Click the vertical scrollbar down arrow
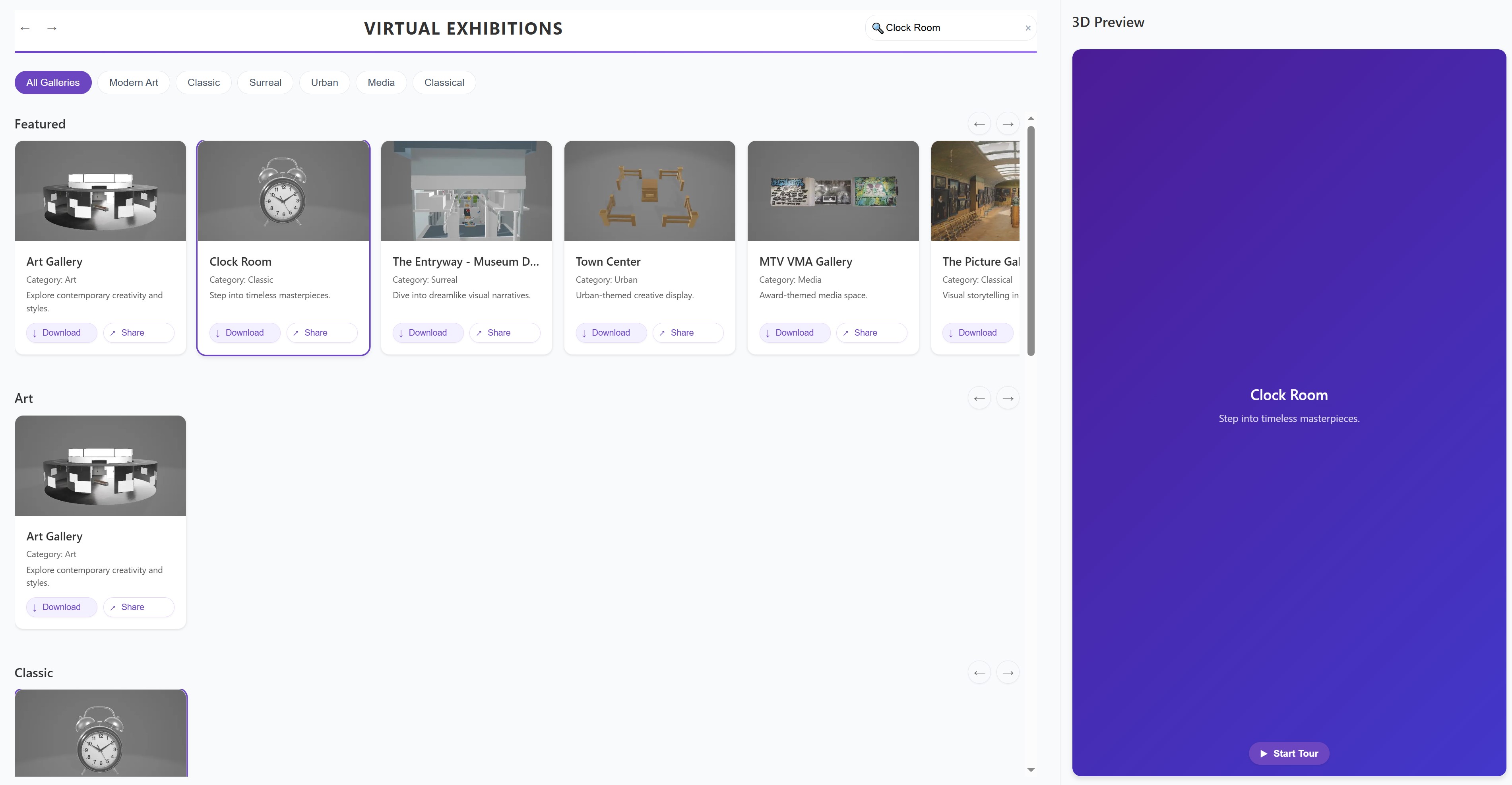1512x785 pixels. [1031, 770]
